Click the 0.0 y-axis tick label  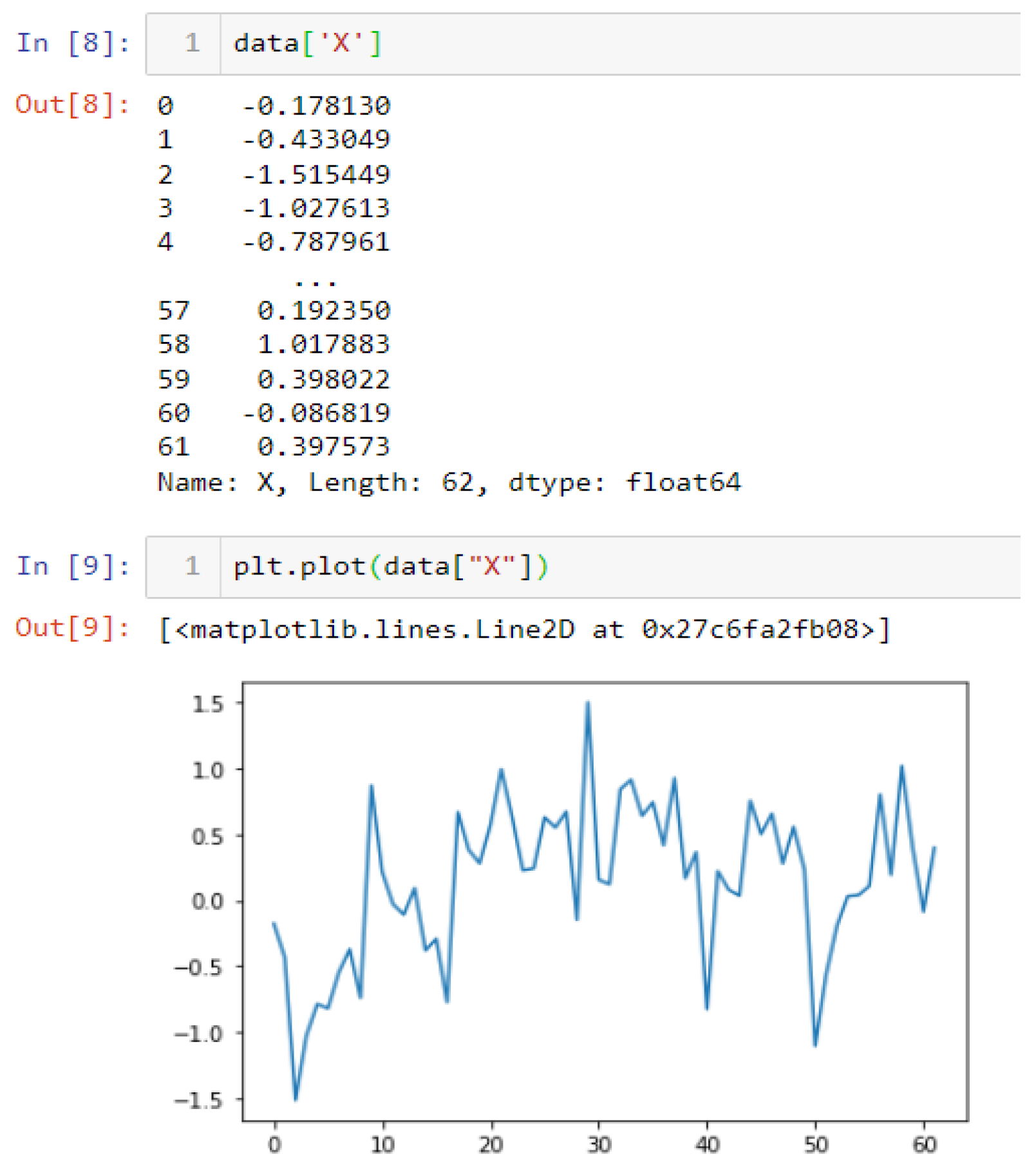coord(207,901)
